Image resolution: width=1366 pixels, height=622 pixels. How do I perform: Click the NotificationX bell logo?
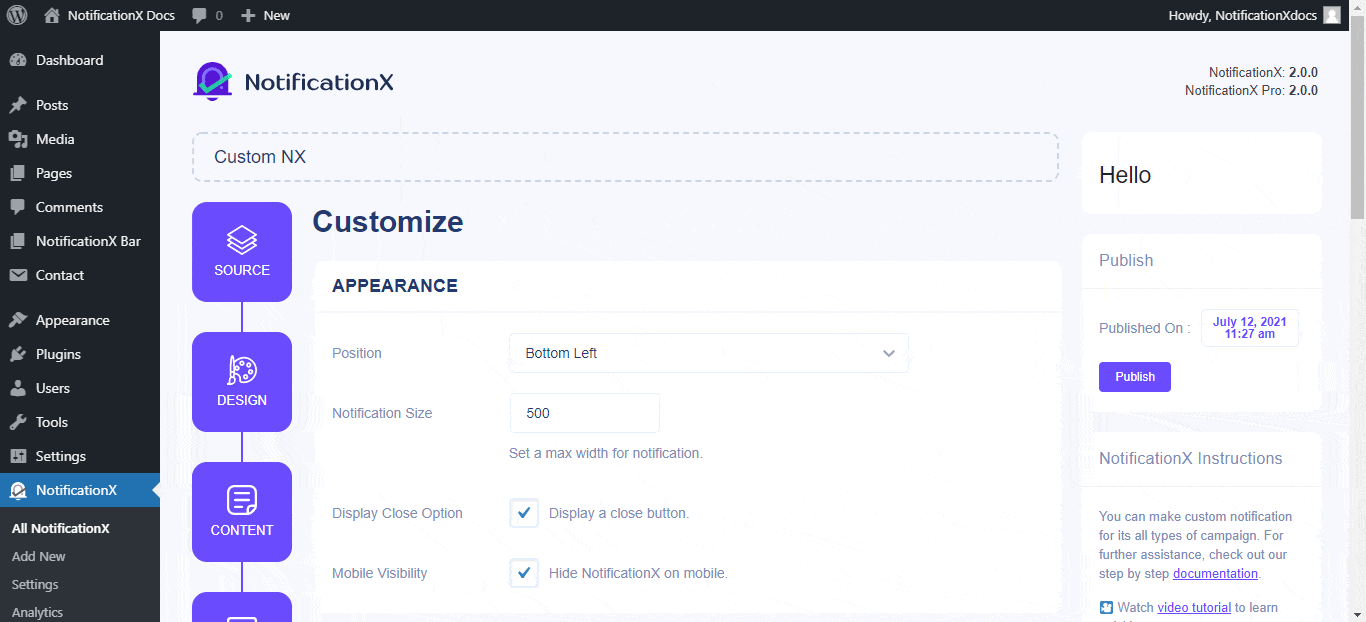[x=212, y=82]
